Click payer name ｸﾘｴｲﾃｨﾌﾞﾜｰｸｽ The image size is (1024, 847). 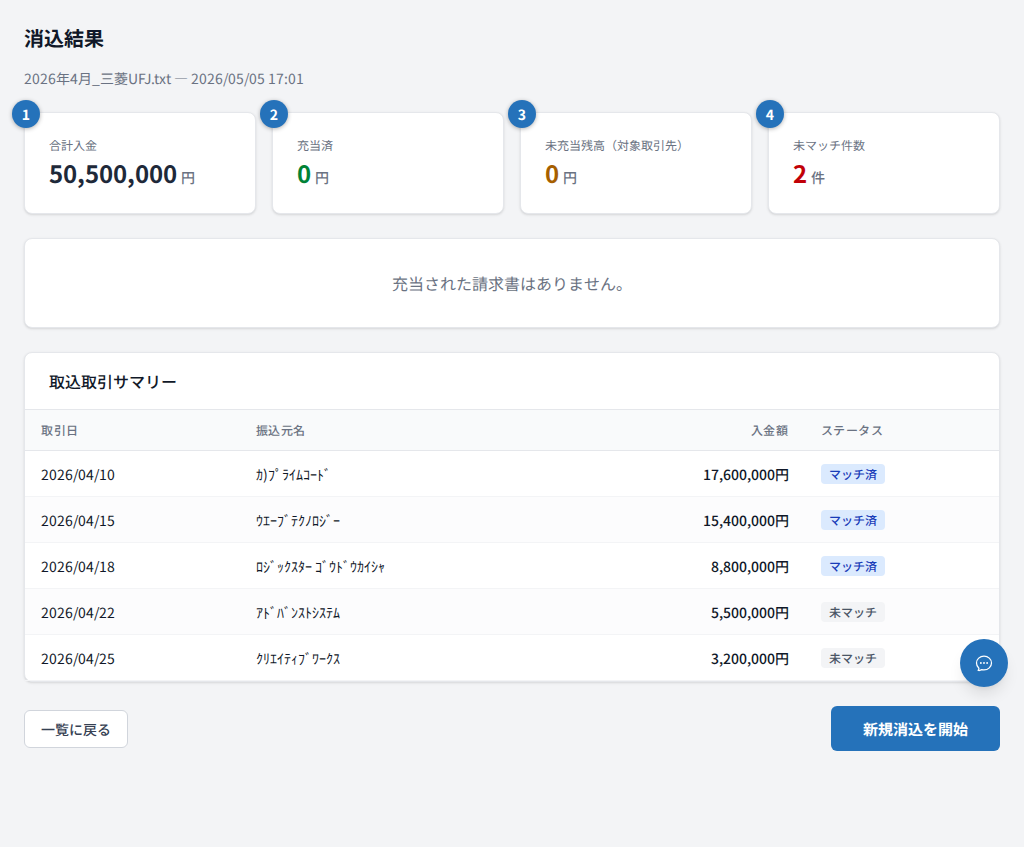click(x=298, y=659)
